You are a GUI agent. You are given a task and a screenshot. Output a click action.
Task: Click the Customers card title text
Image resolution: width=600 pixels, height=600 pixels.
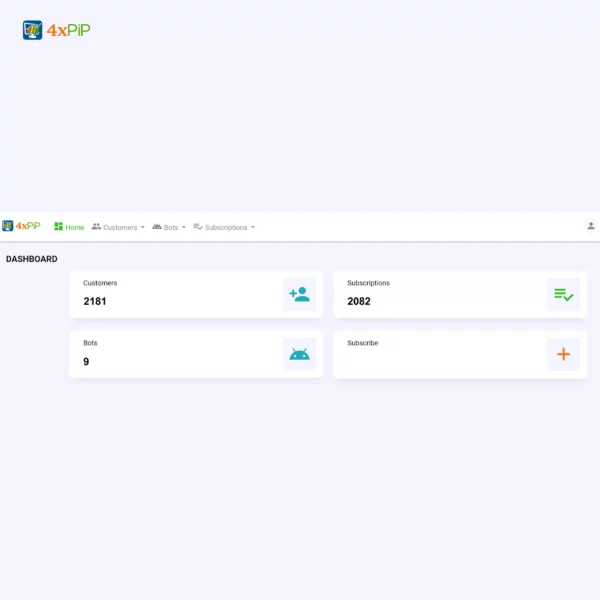tap(100, 283)
